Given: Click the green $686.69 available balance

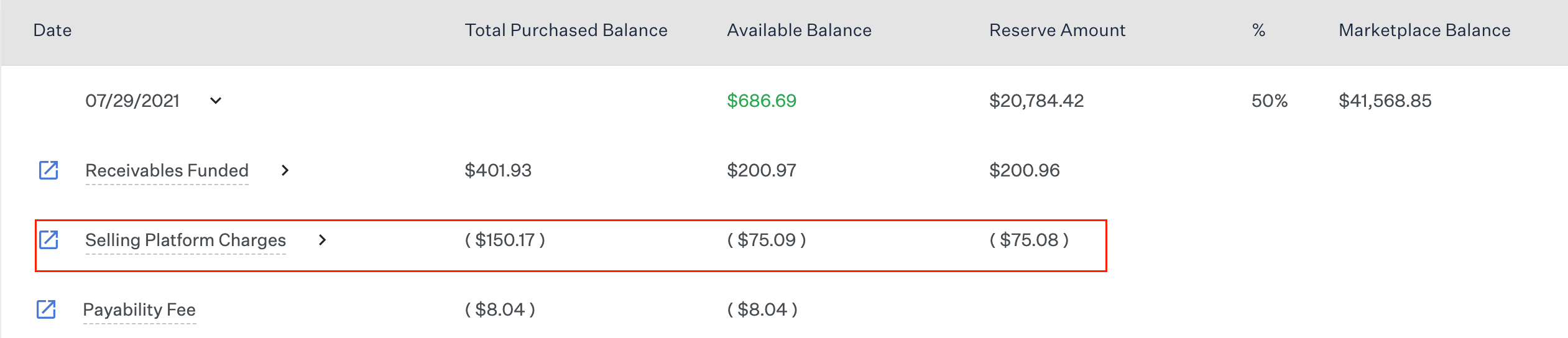Looking at the screenshot, I should point(762,101).
